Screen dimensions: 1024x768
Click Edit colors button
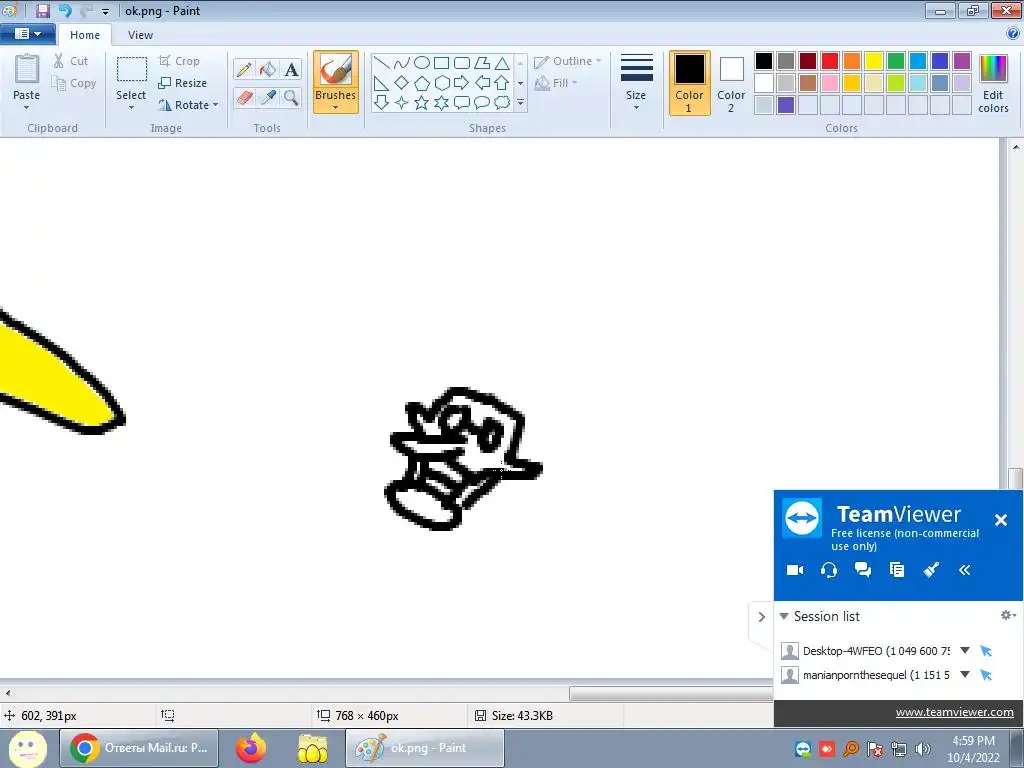[993, 83]
